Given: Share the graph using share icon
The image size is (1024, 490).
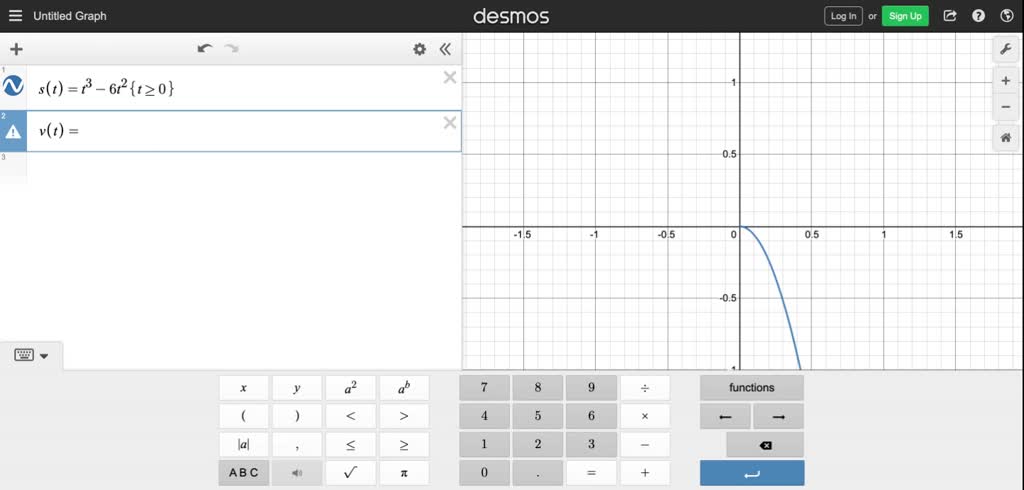Looking at the screenshot, I should [950, 16].
